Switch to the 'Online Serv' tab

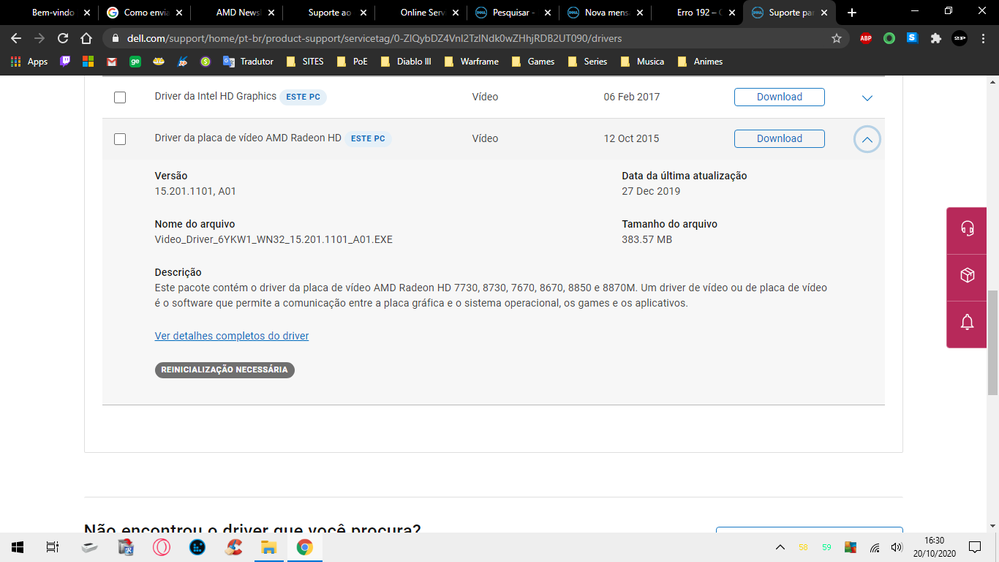[x=422, y=13]
